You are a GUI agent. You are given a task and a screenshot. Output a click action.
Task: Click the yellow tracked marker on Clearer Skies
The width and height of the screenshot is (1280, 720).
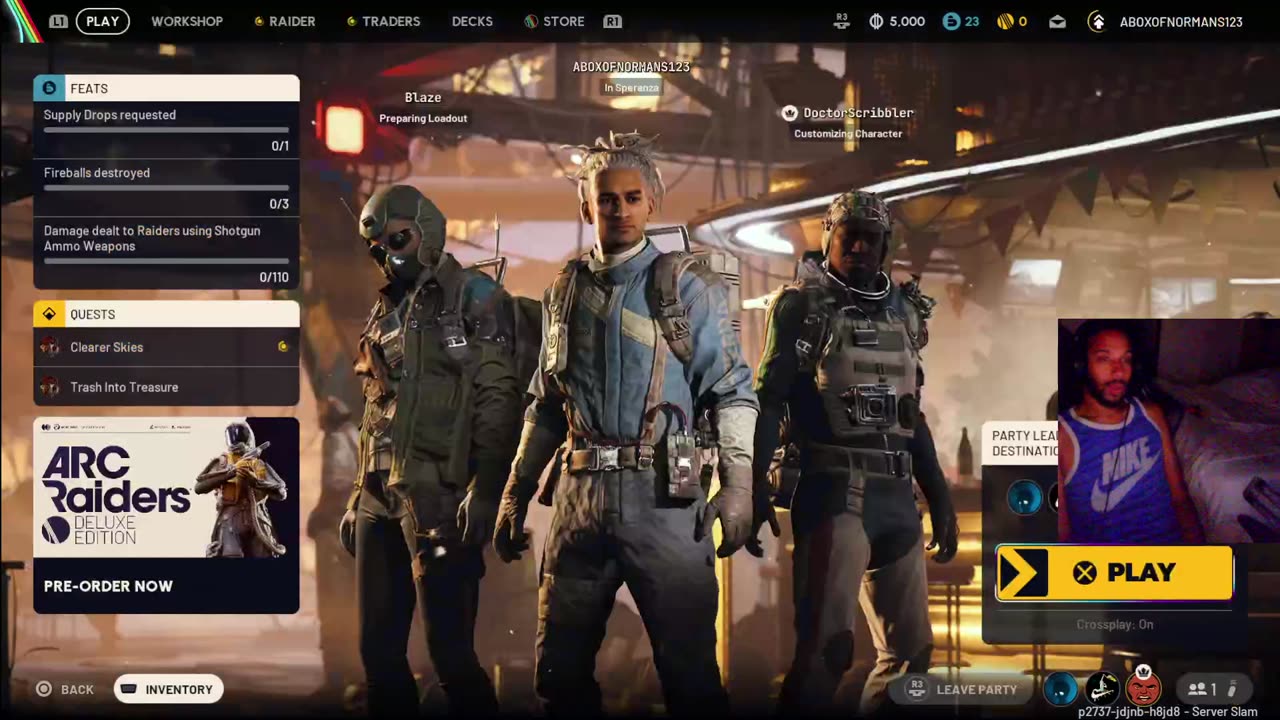(x=283, y=347)
